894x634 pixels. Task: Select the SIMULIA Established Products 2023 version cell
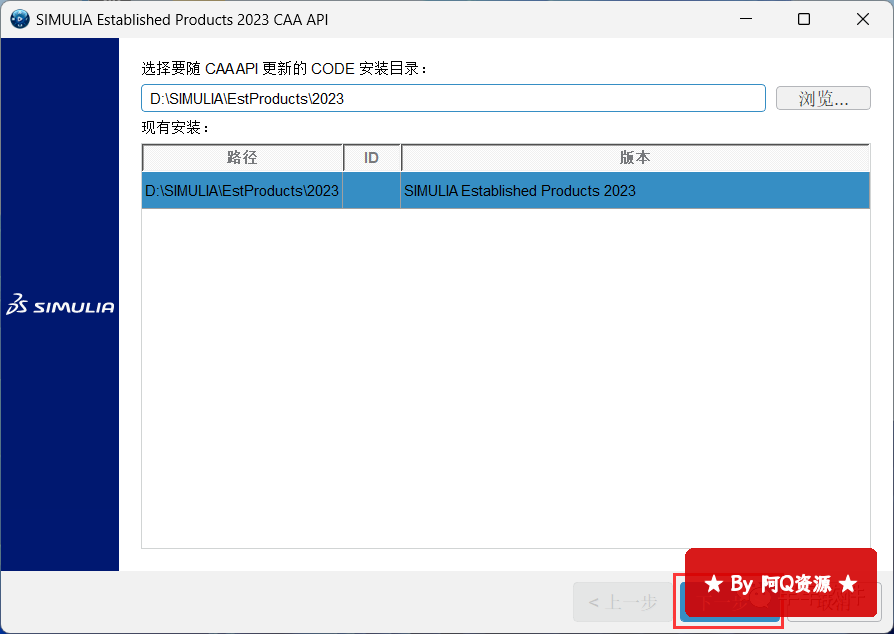[x=635, y=191]
